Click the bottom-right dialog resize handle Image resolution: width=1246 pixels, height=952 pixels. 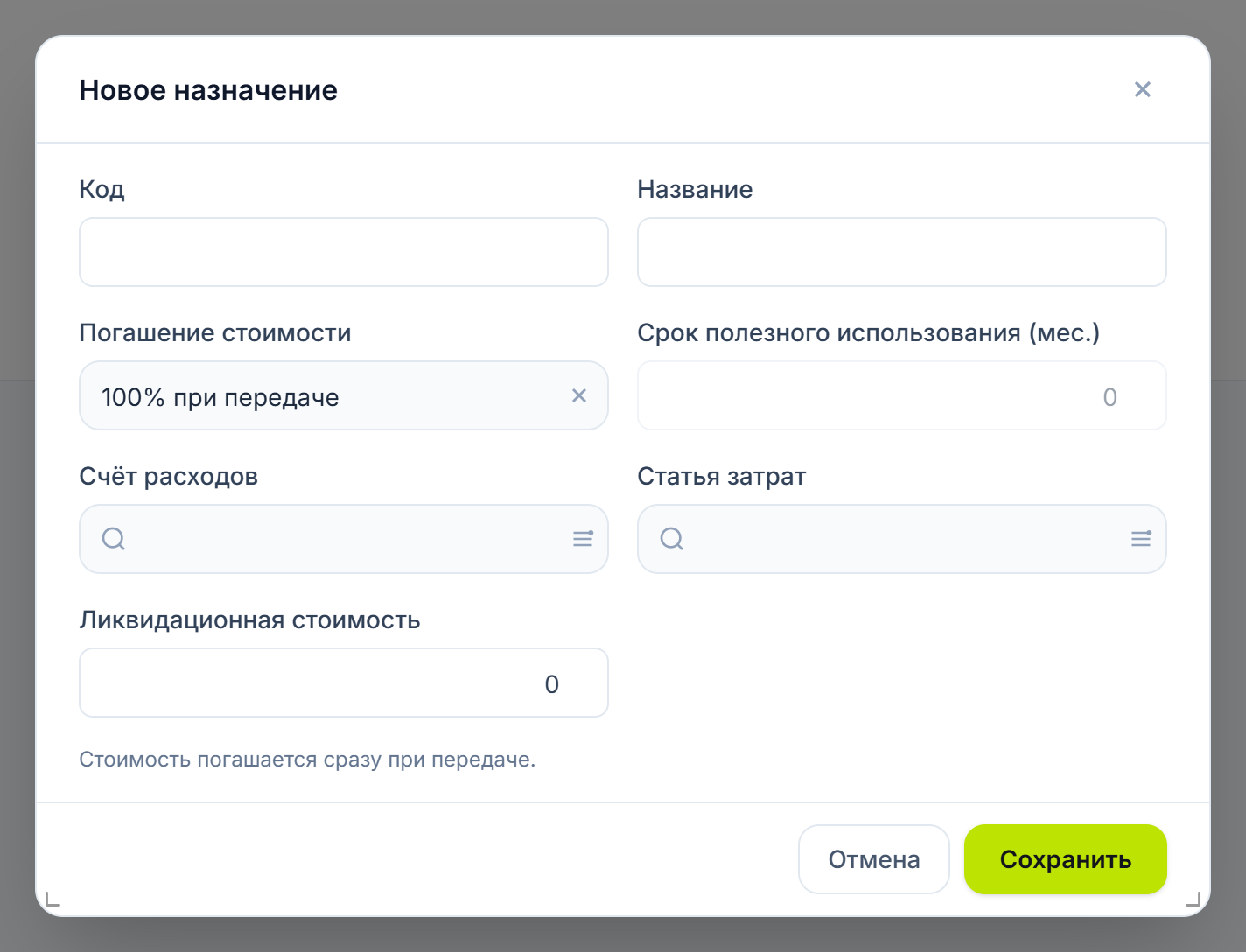click(1193, 899)
